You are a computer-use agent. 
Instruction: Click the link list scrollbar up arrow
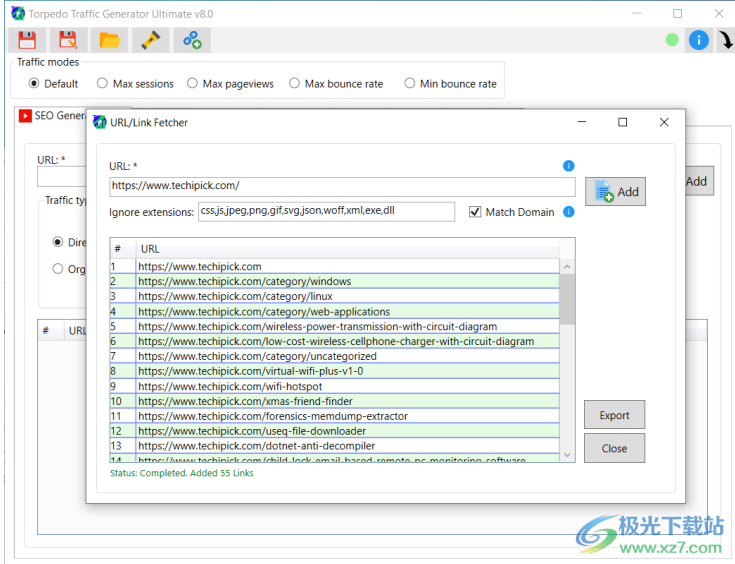567,267
